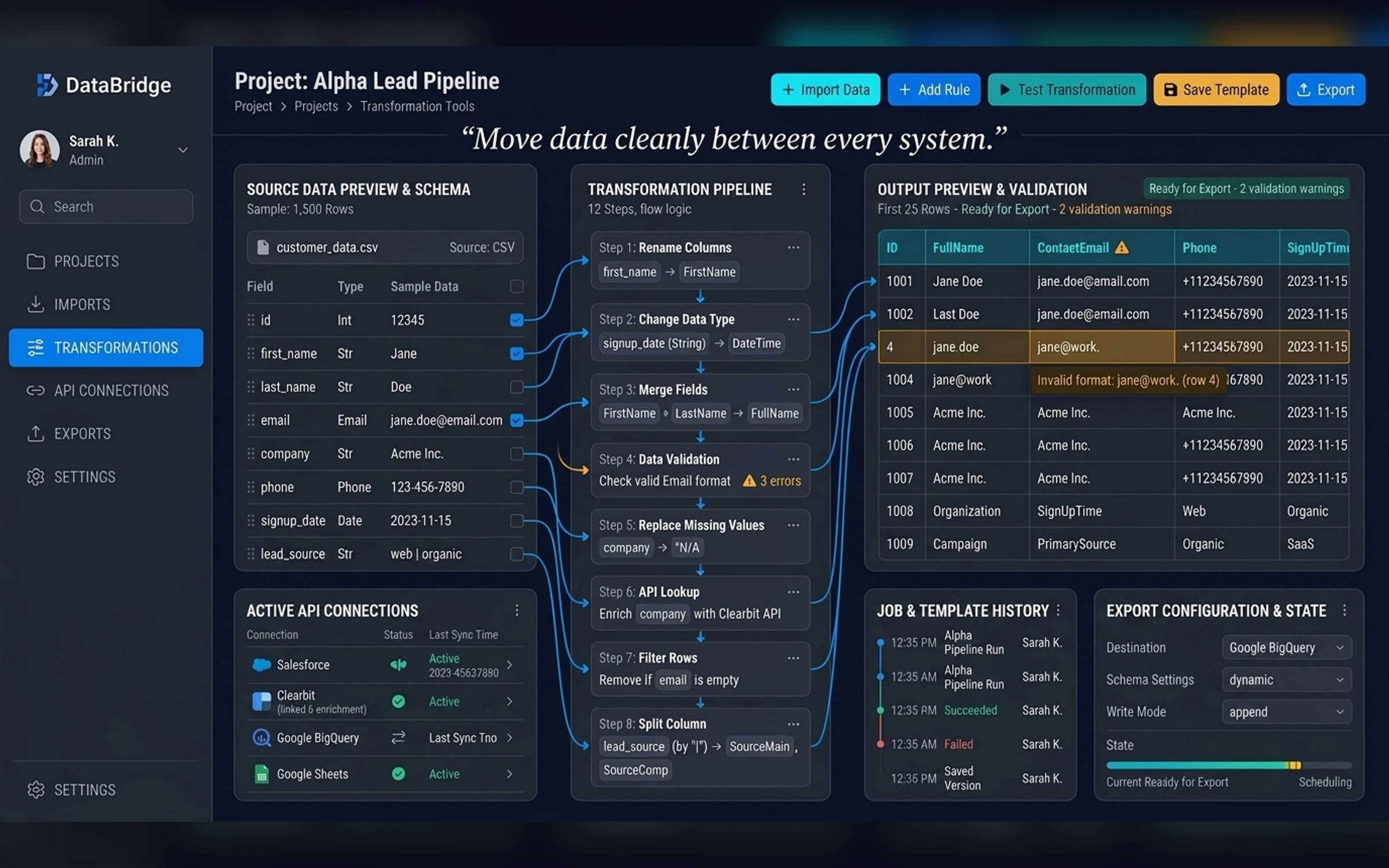Open PROJECTS in the sidebar
This screenshot has width=1389, height=868.
pyautogui.click(x=106, y=262)
